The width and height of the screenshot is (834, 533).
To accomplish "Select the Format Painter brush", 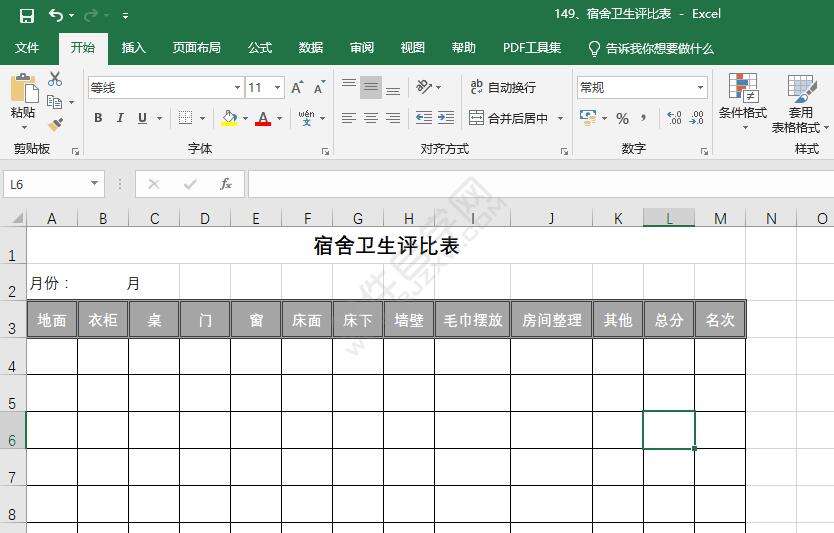I will (x=55, y=124).
